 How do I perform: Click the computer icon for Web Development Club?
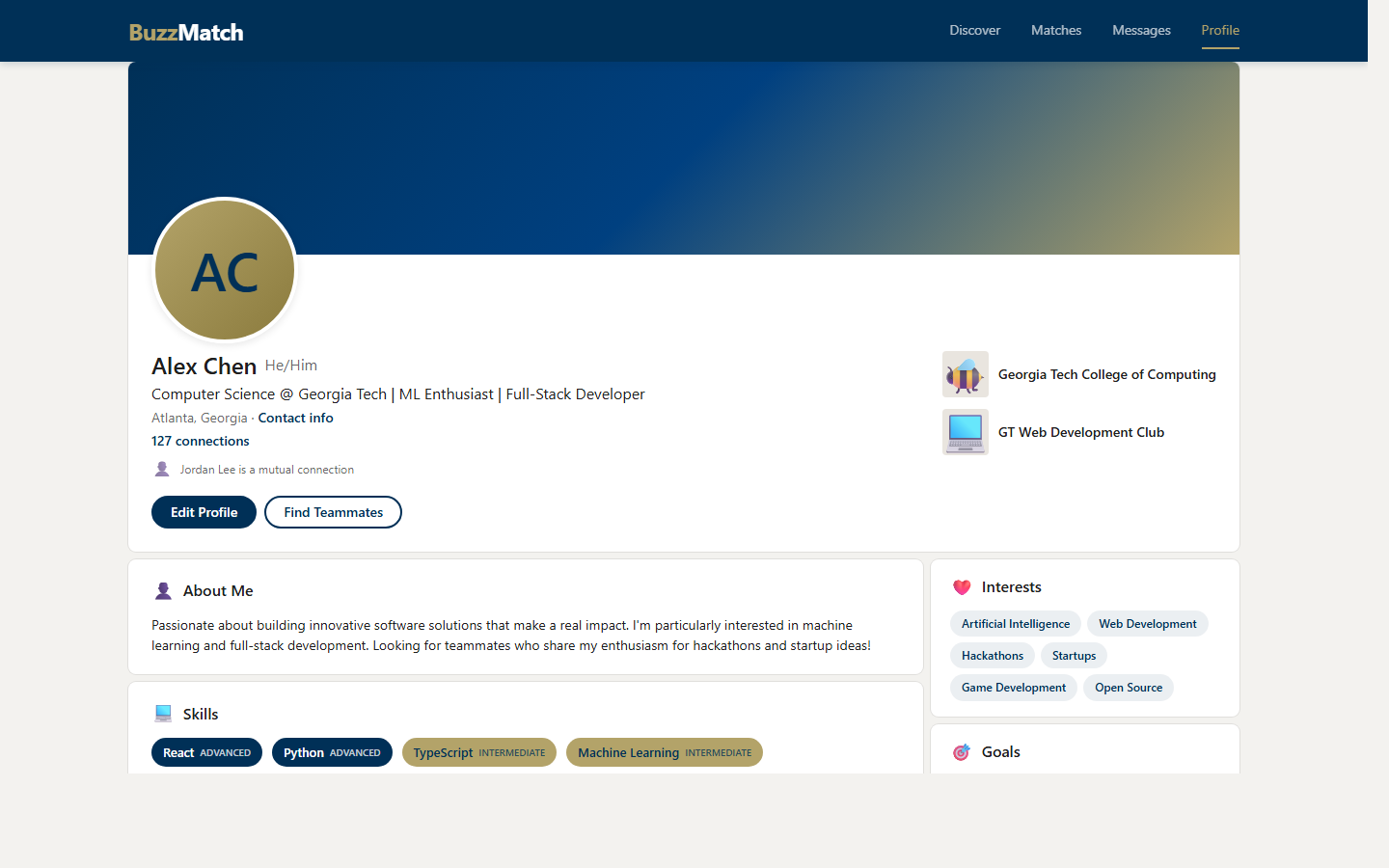[966, 432]
